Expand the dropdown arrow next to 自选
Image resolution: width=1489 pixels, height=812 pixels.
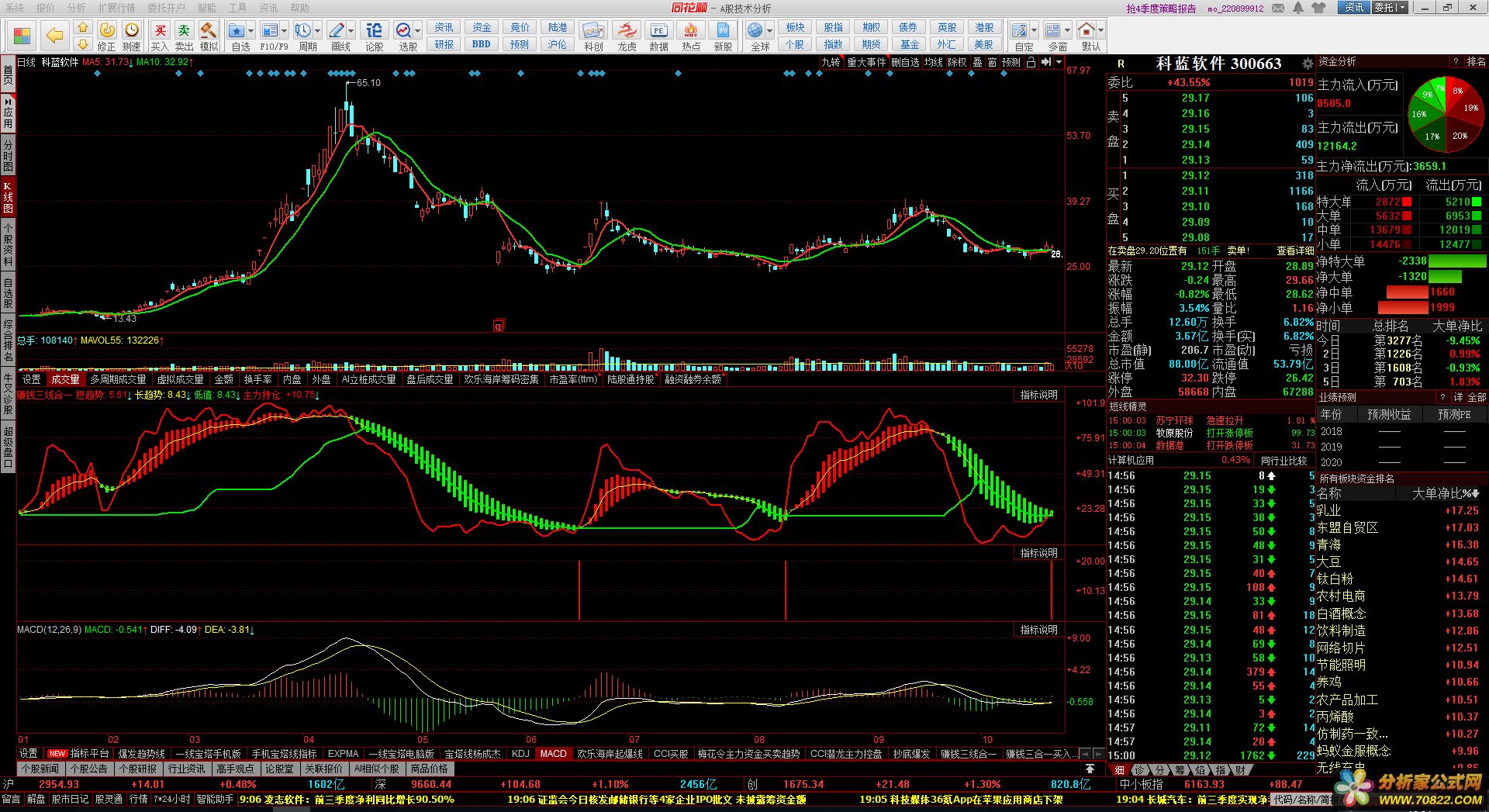pyautogui.click(x=251, y=30)
